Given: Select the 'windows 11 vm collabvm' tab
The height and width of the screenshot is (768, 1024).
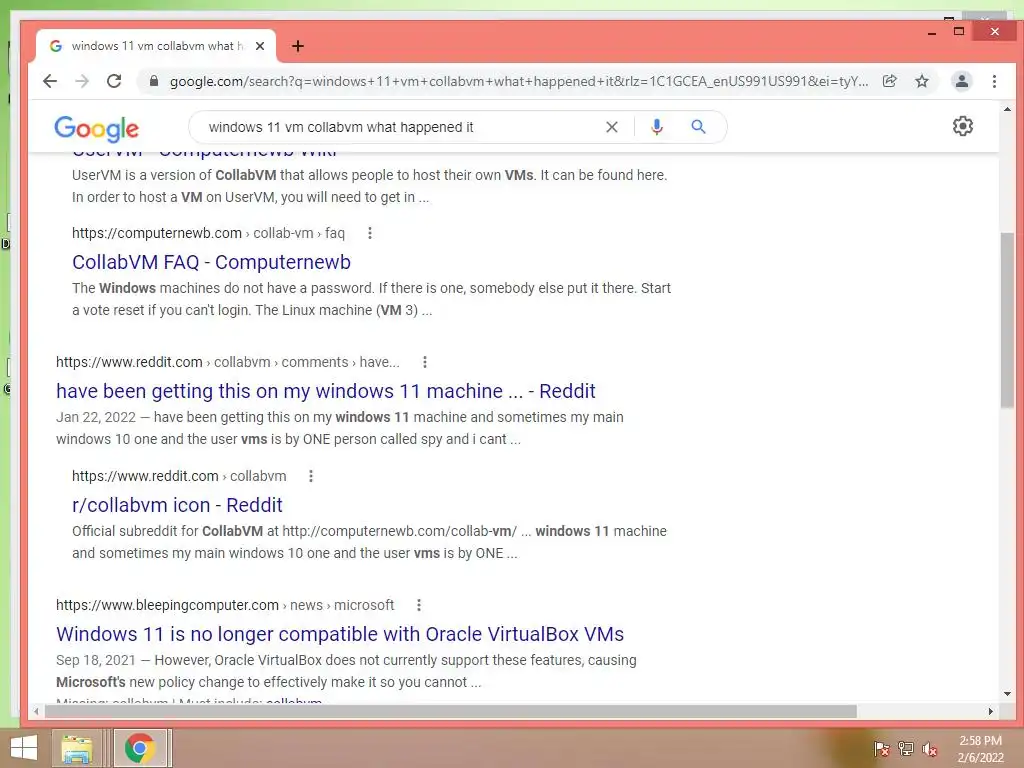Looking at the screenshot, I should click(155, 46).
